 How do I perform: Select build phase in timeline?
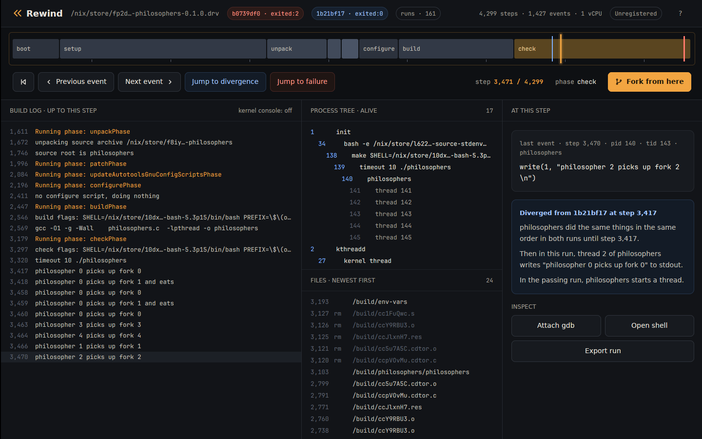[456, 49]
